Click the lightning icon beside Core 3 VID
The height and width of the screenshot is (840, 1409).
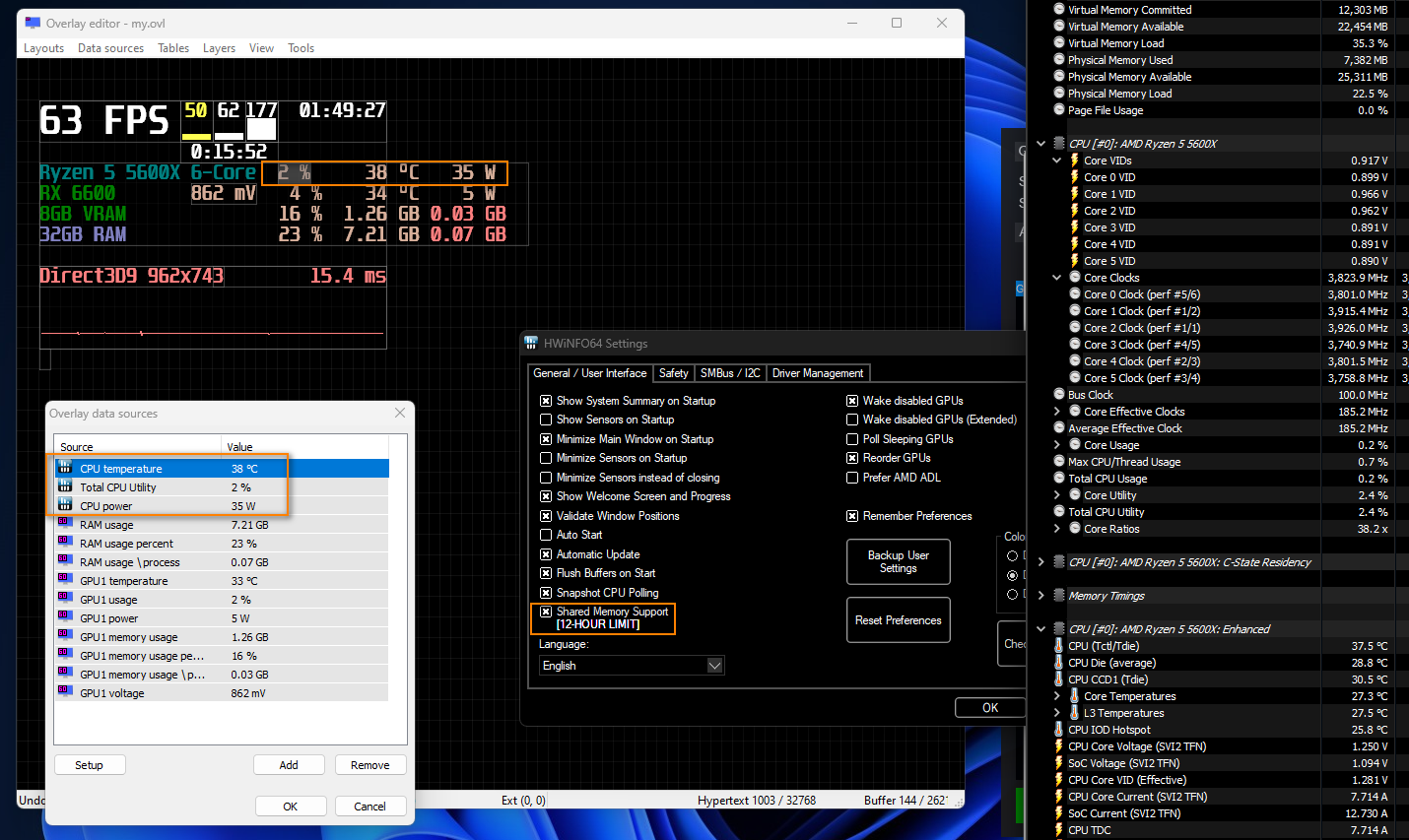[1075, 227]
